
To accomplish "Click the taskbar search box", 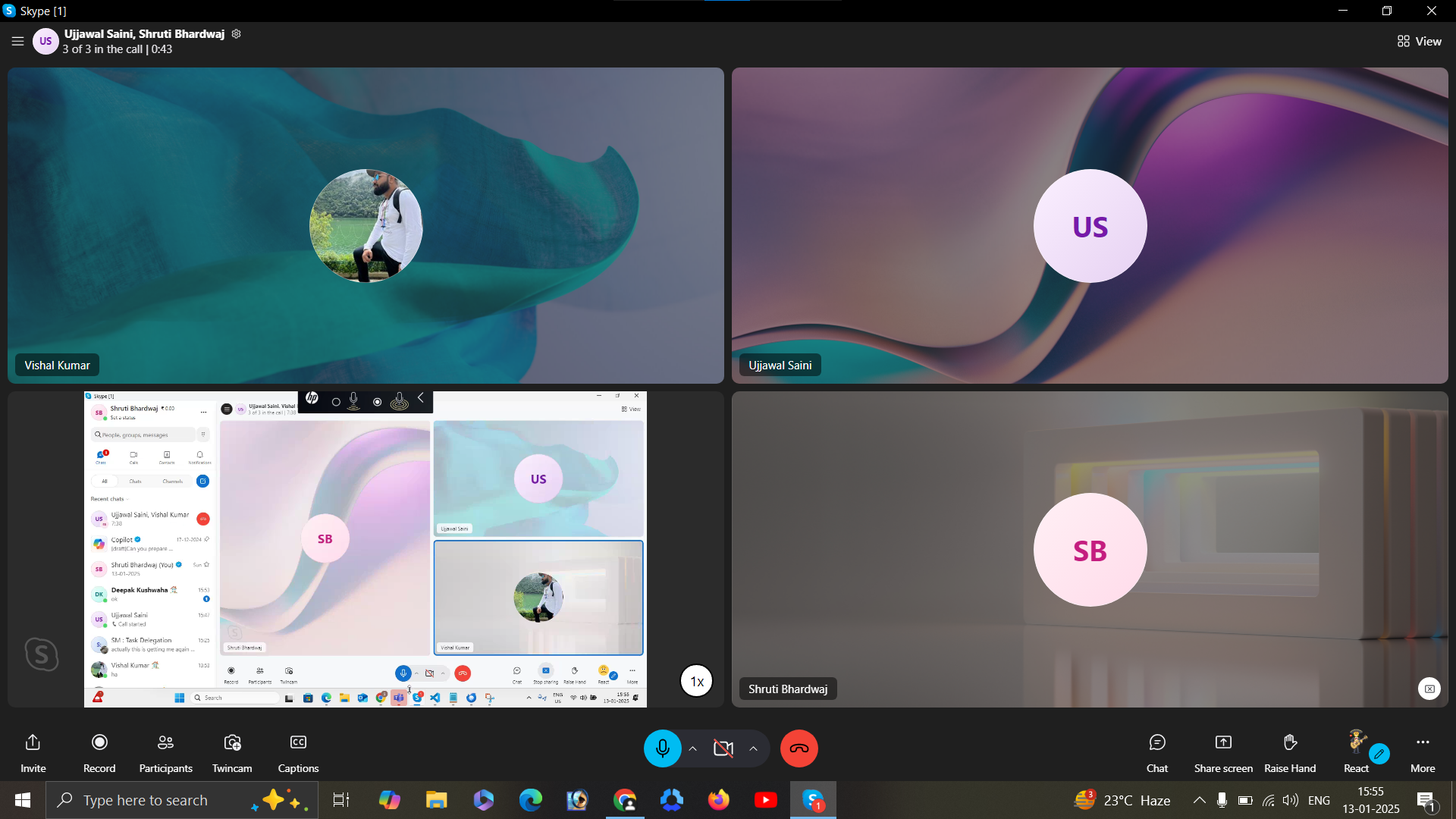I will tap(182, 800).
